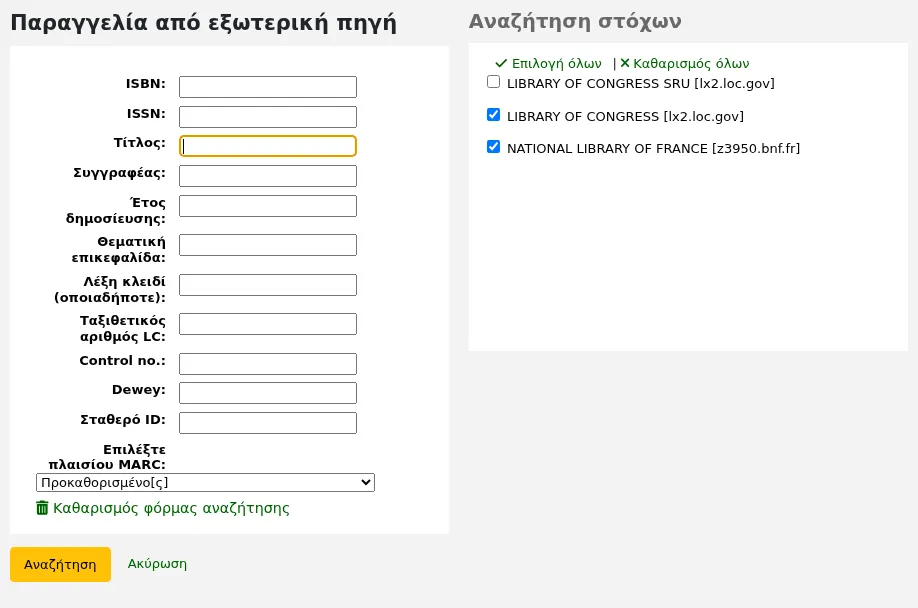The width and height of the screenshot is (918, 608).
Task: Focus the ISSN input field
Action: point(268,116)
